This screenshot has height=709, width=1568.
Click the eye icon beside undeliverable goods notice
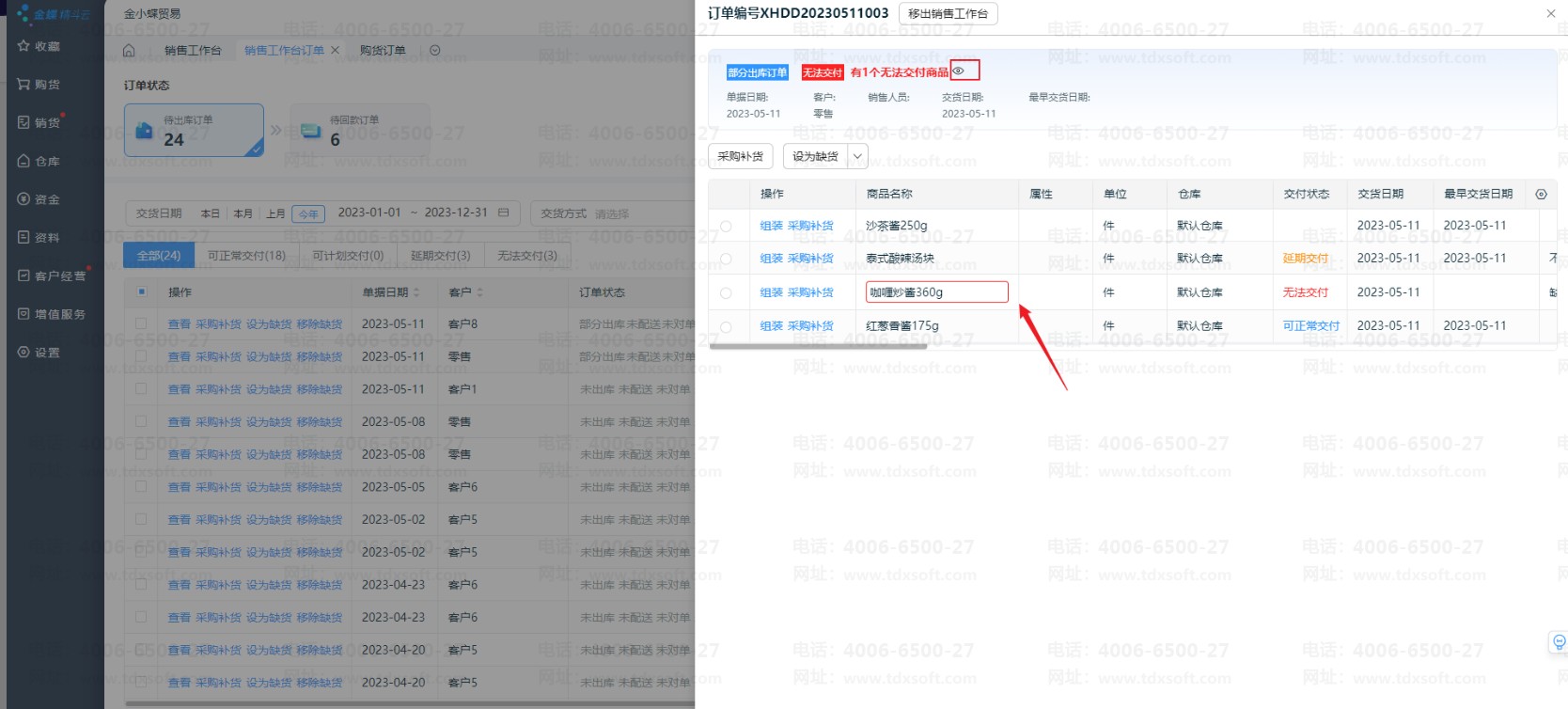[959, 71]
